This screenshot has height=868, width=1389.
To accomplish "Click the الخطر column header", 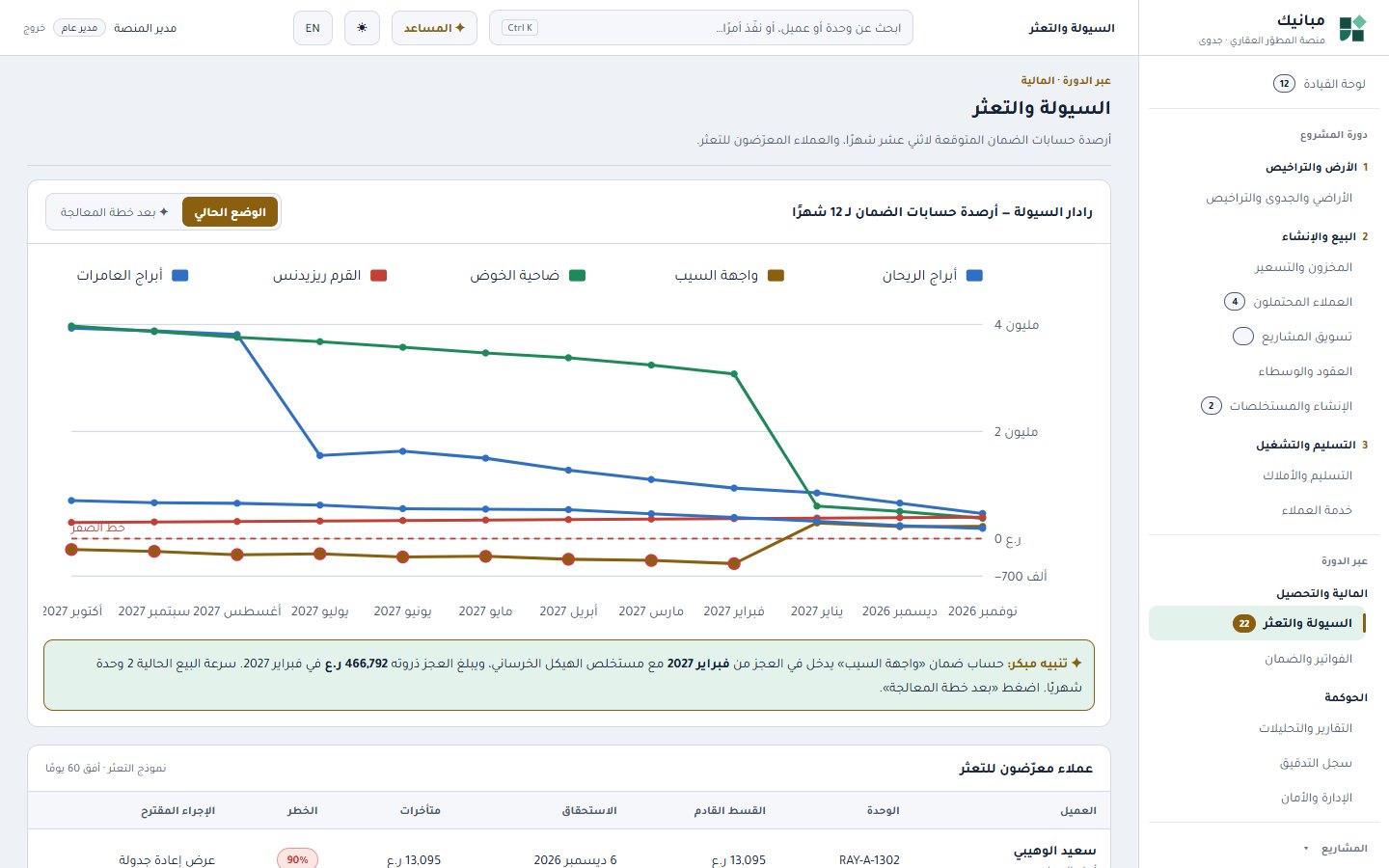I will (303, 811).
